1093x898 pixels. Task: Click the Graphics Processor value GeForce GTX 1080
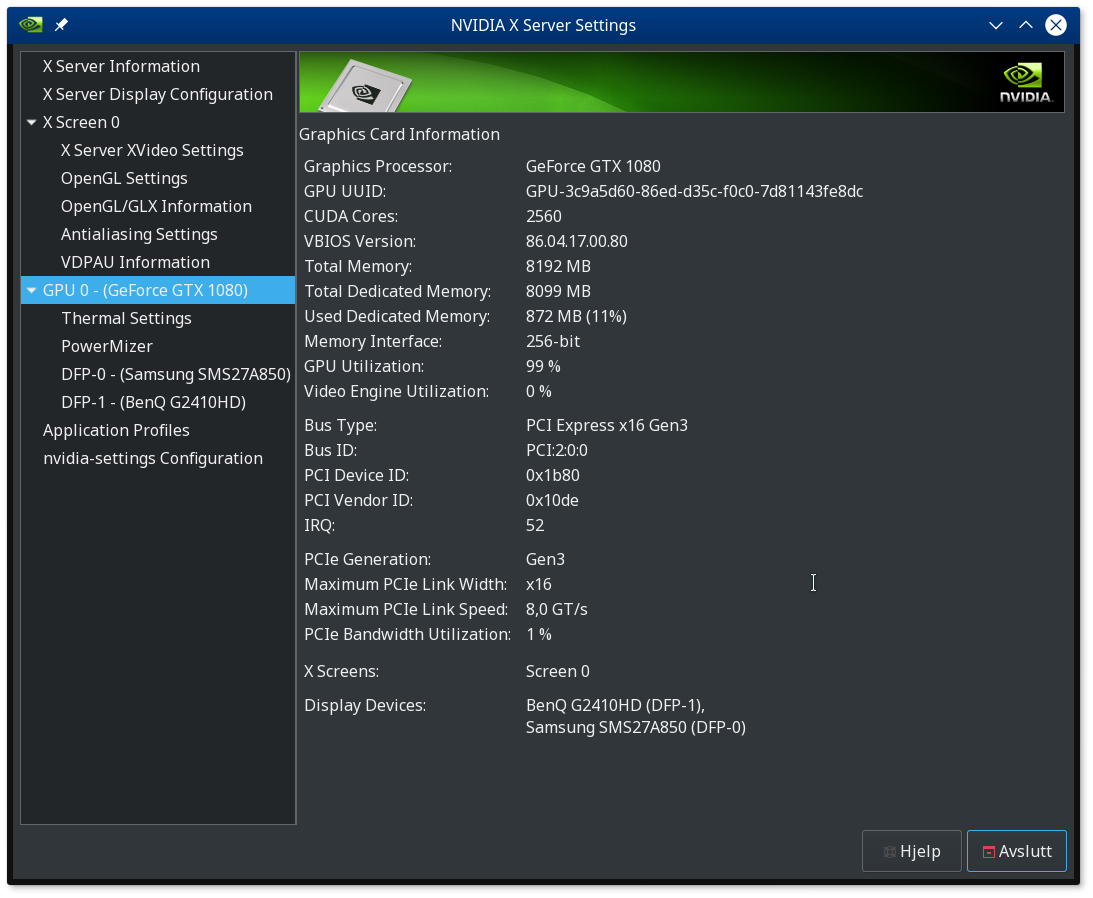pyautogui.click(x=593, y=166)
